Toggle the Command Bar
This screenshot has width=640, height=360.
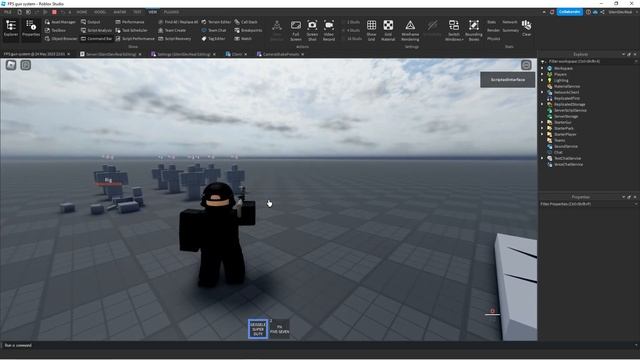click(96, 39)
